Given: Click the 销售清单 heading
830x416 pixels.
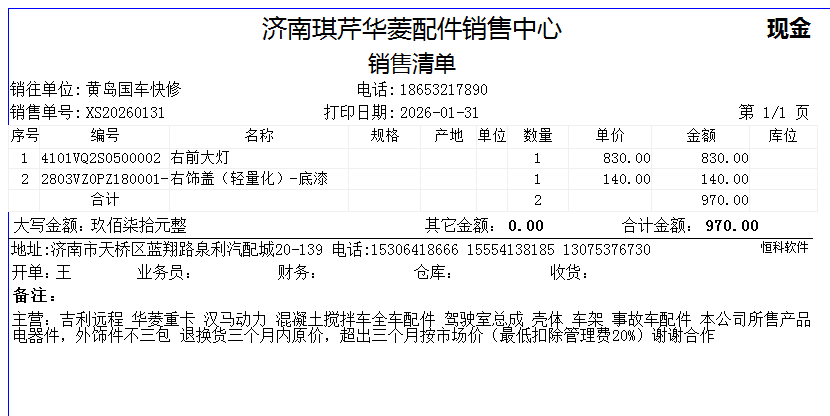Looking at the screenshot, I should click(412, 64).
